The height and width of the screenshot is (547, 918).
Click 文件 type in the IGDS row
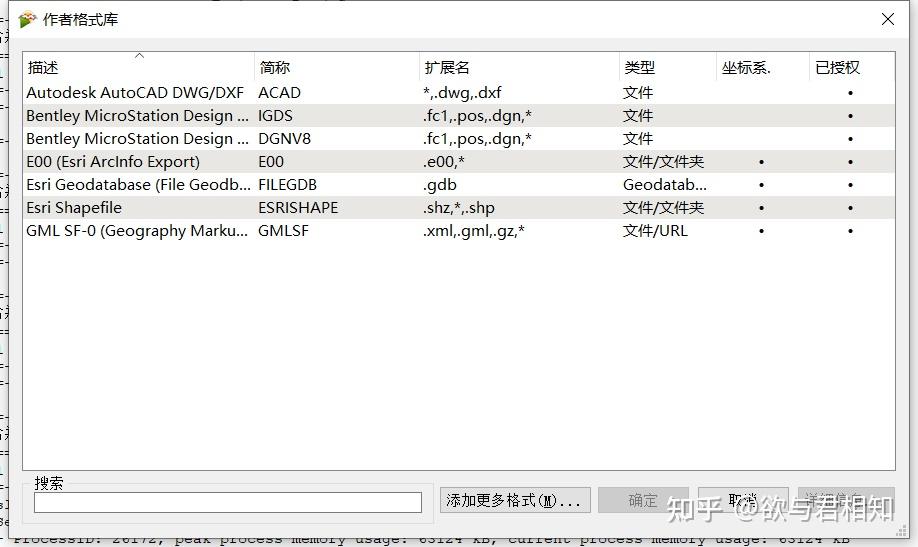tap(638, 116)
